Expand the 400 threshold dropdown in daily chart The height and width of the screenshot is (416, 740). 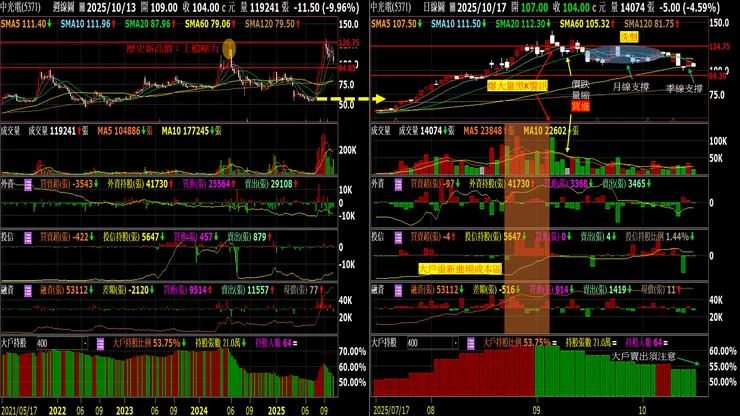[x=455, y=344]
